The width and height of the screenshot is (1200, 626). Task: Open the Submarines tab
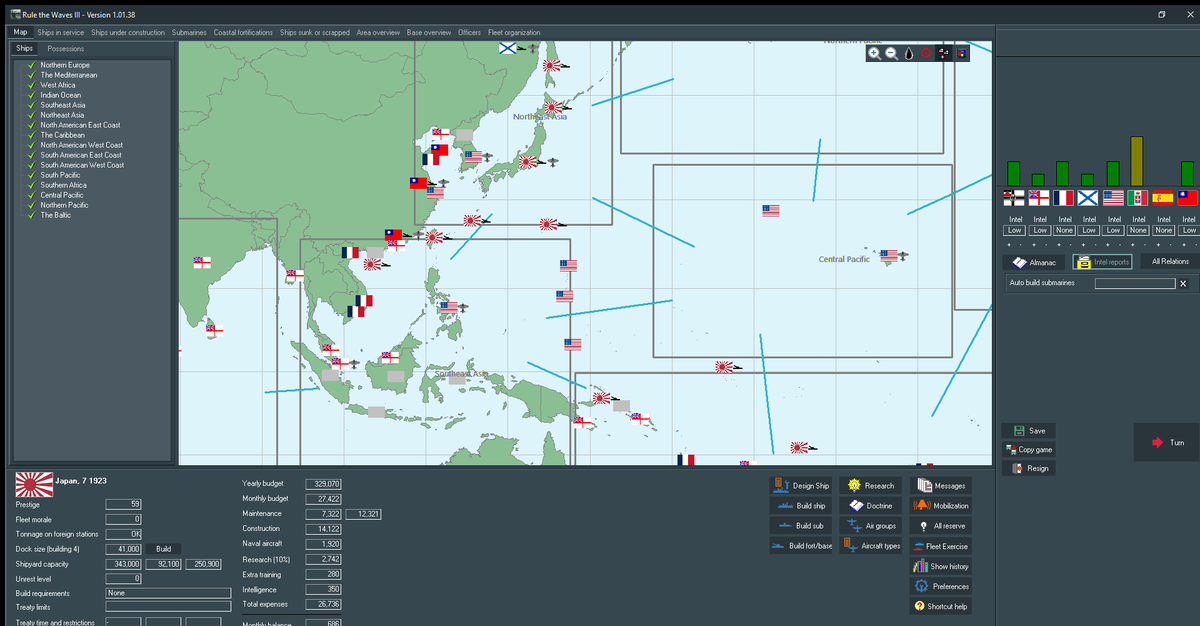pyautogui.click(x=189, y=32)
